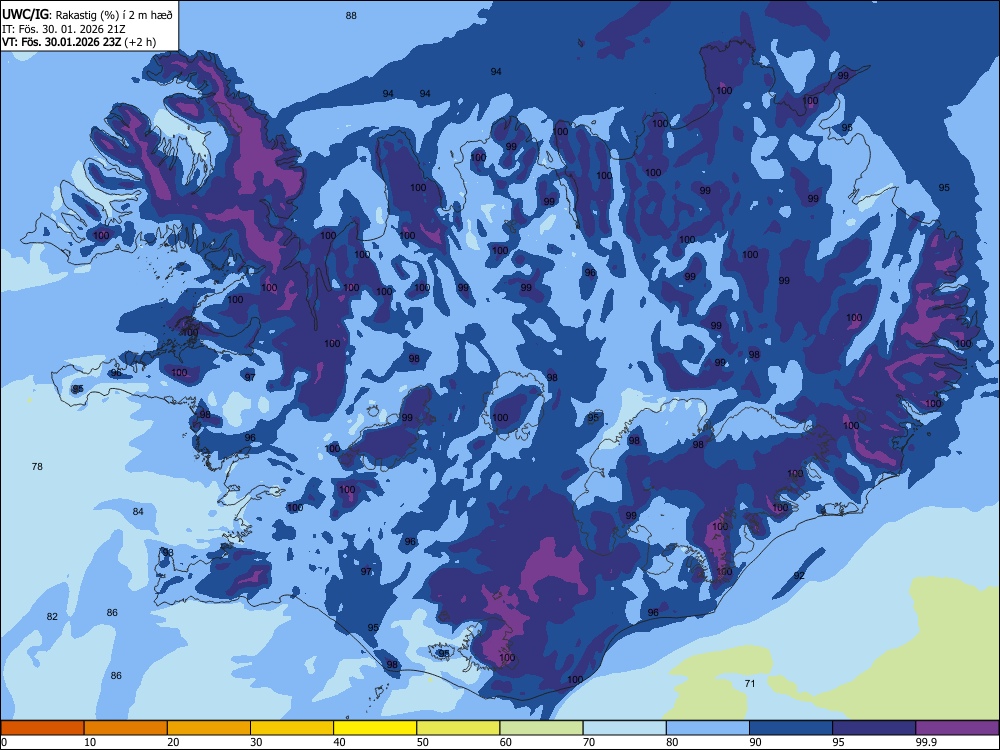Click the bright yellow 40–50 legend swatch
Image resolution: width=1000 pixels, height=750 pixels.
click(x=375, y=728)
